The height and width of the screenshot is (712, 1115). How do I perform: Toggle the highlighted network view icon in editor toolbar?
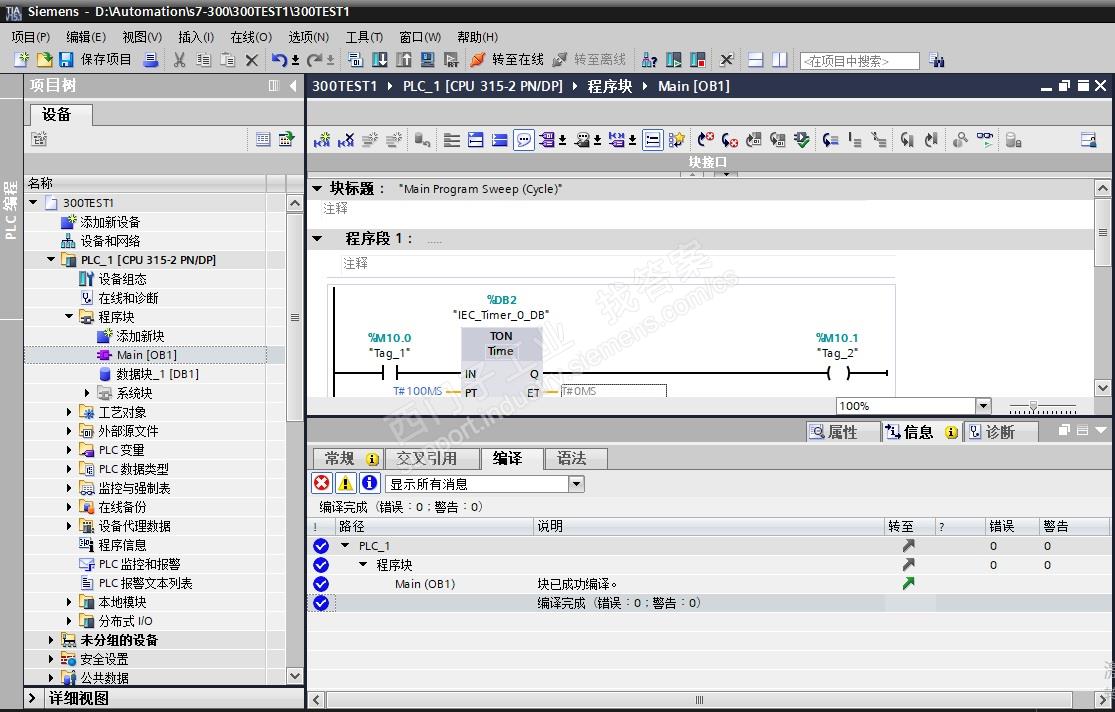pos(652,139)
